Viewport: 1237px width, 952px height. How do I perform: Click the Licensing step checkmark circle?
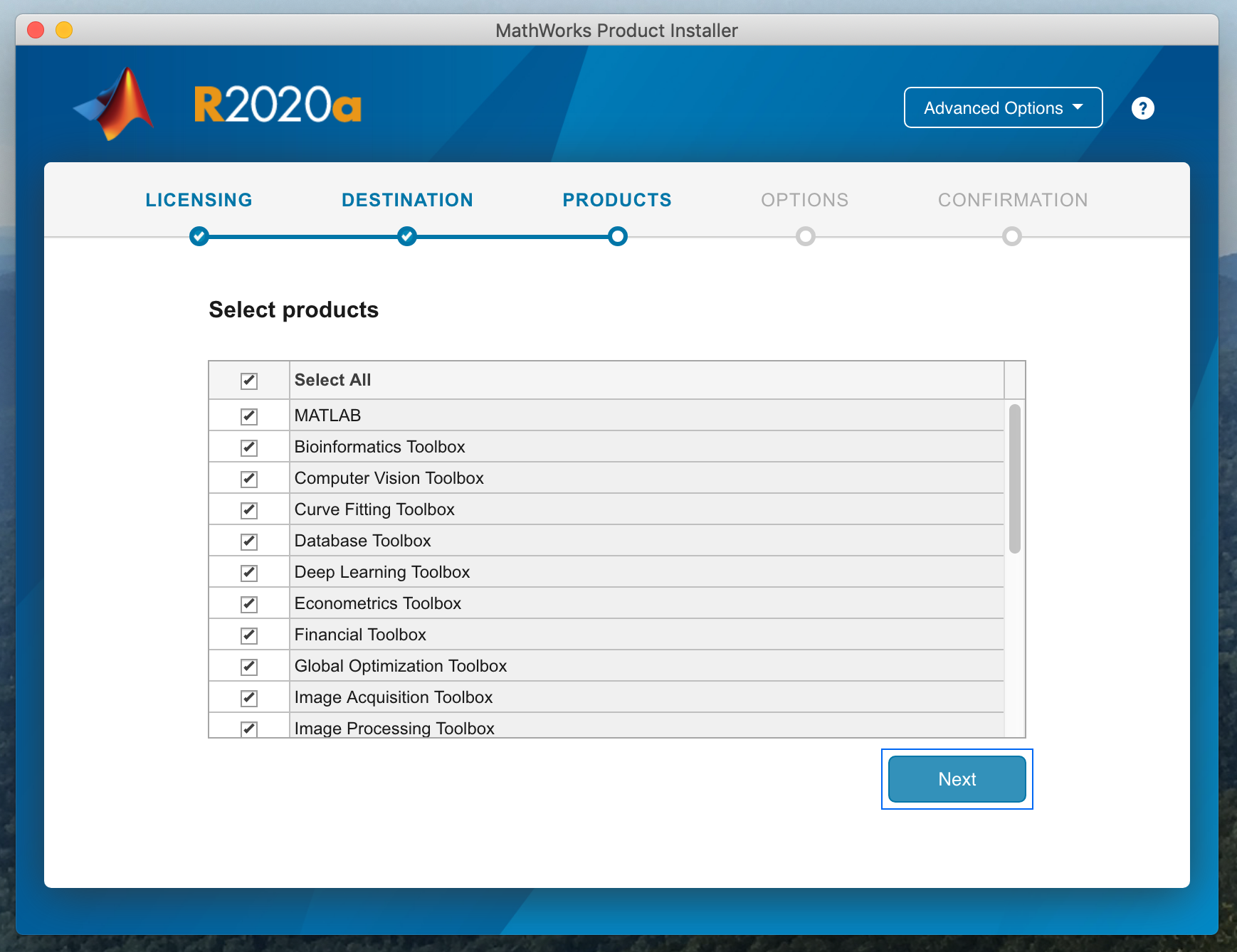click(199, 236)
